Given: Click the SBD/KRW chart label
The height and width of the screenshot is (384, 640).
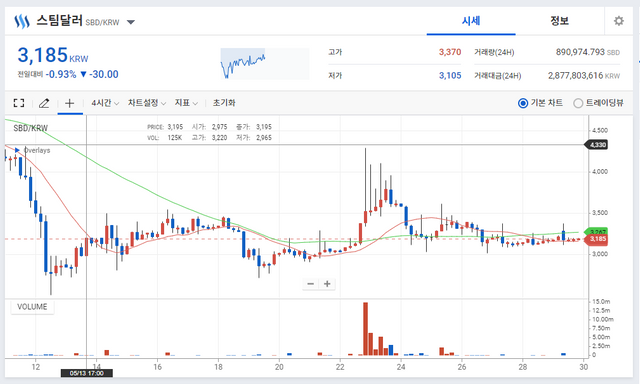Looking at the screenshot, I should point(31,128).
